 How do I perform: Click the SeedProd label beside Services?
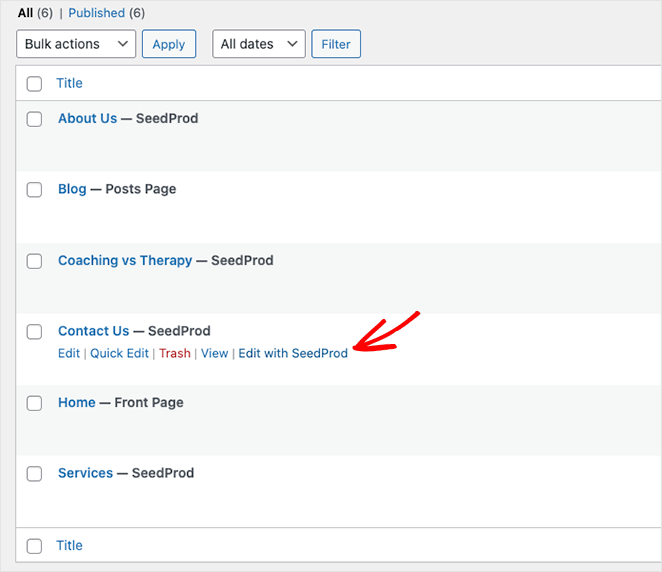point(163,473)
